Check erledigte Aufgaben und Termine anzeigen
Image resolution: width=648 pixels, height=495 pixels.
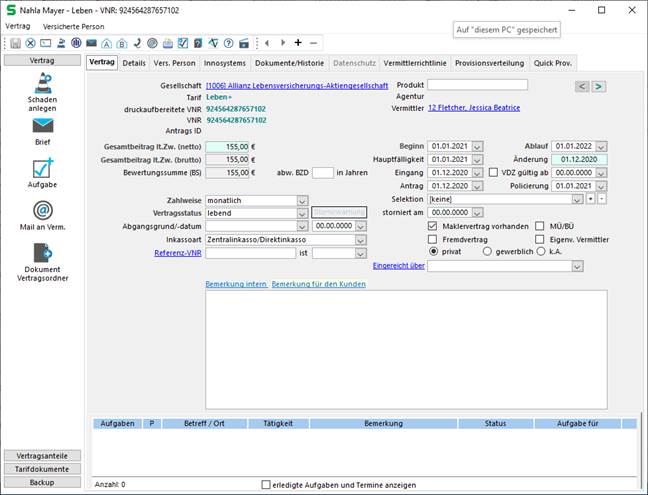(266, 484)
